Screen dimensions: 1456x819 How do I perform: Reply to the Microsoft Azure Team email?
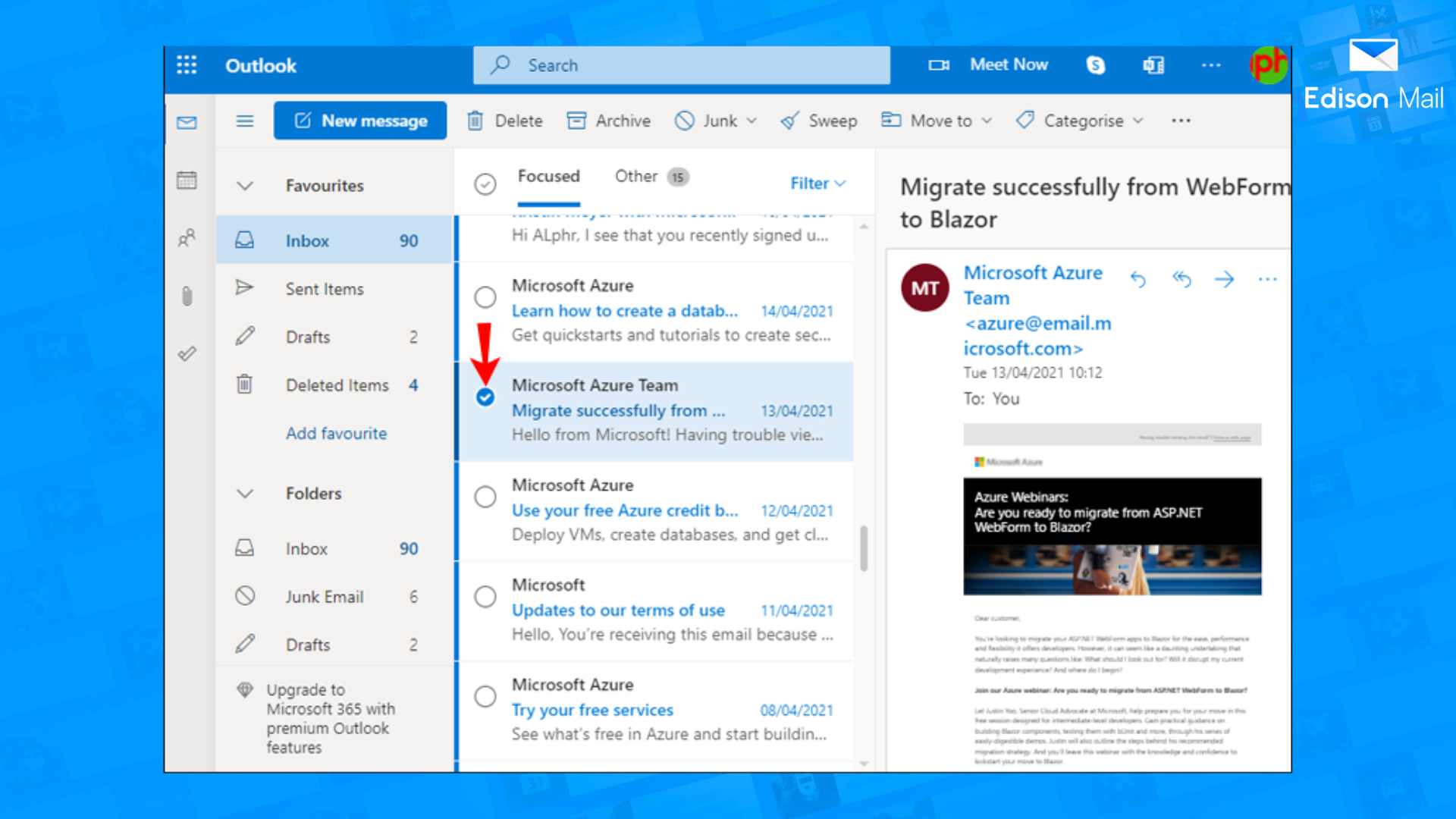click(x=1138, y=279)
